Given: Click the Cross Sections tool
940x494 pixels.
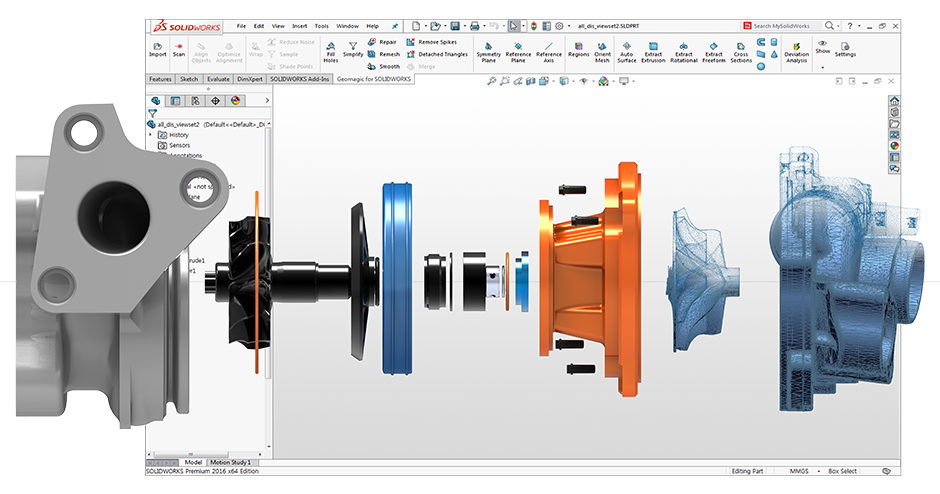Looking at the screenshot, I should 740,51.
